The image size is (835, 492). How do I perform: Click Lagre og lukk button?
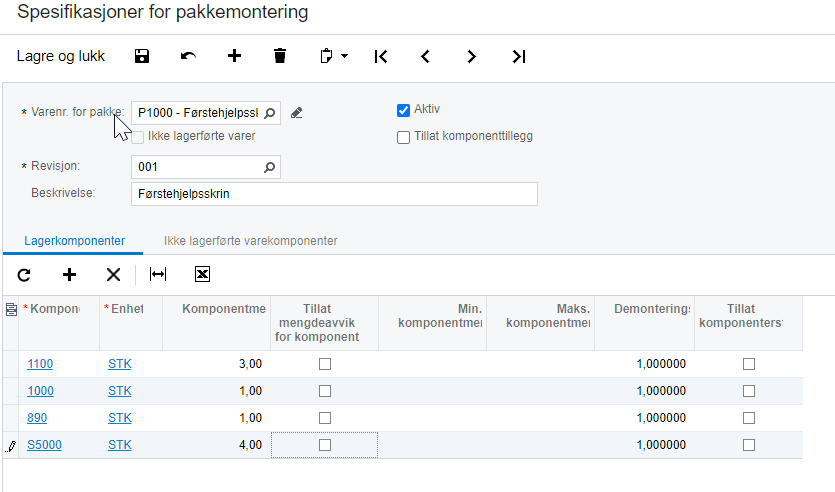pyautogui.click(x=61, y=57)
